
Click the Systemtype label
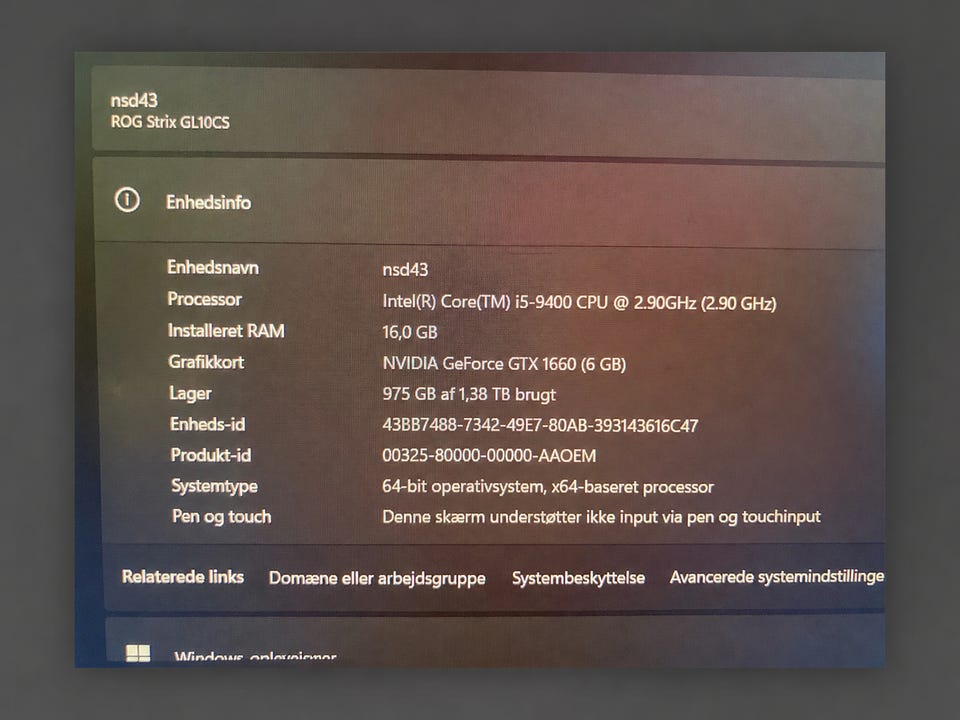pos(214,487)
